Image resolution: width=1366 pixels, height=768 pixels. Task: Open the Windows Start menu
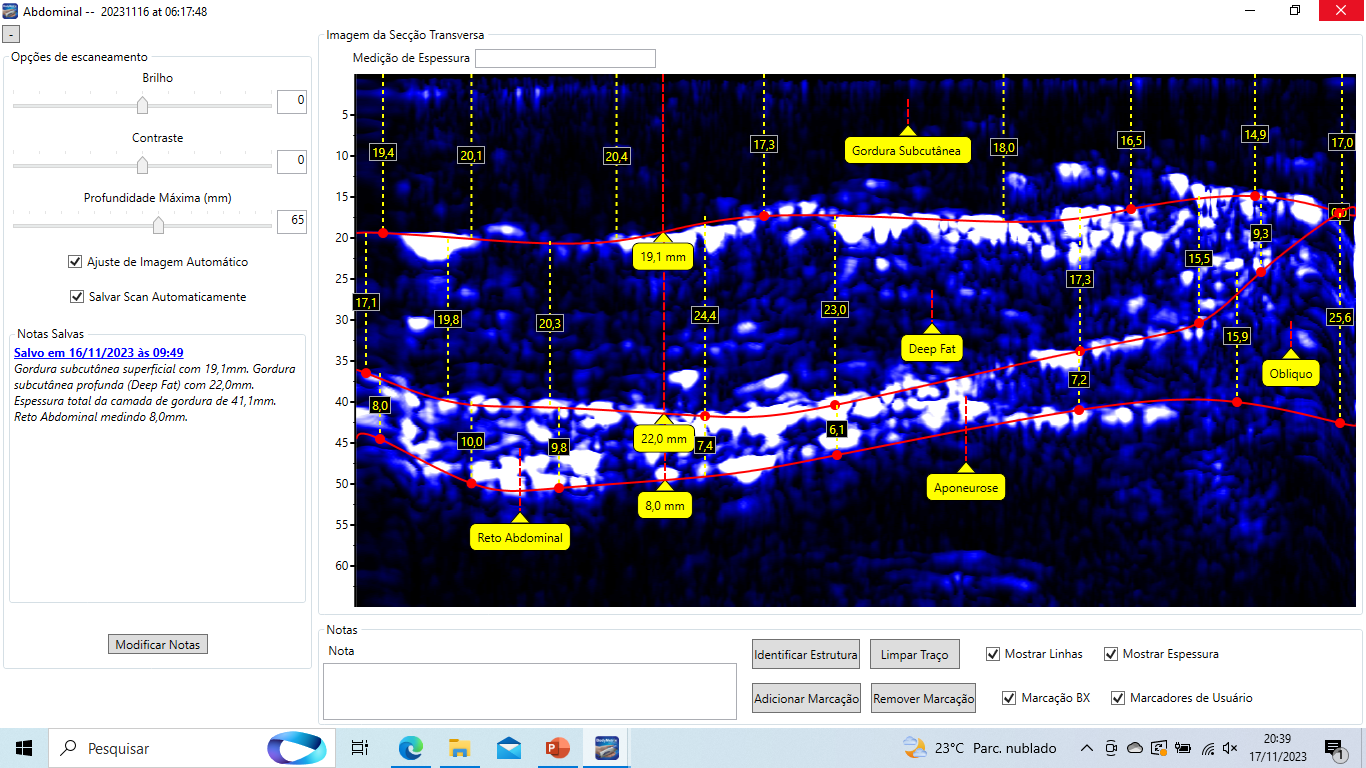24,748
